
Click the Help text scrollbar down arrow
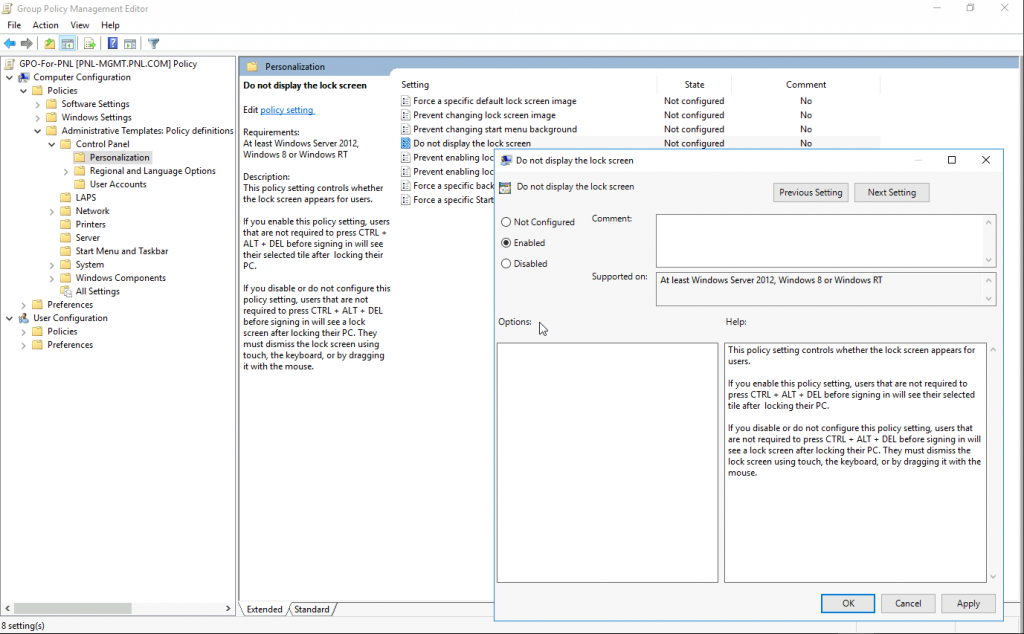coord(992,576)
